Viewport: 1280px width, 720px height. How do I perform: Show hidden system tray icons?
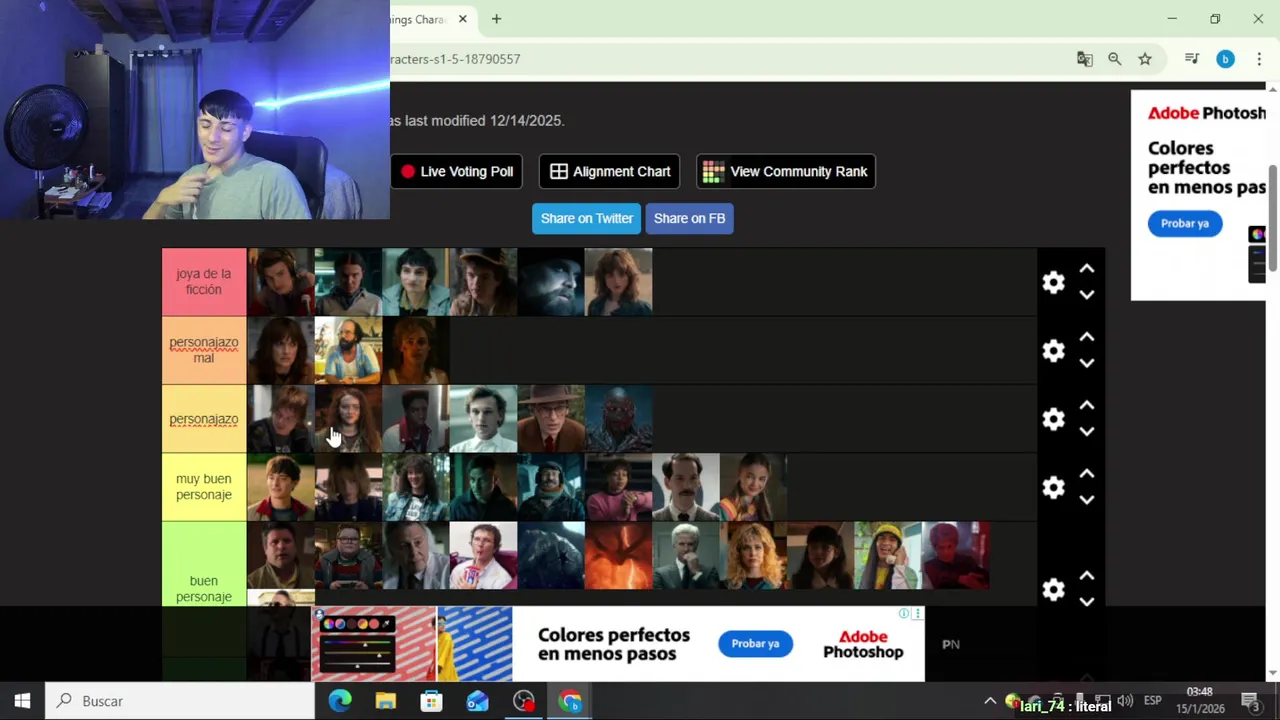click(990, 701)
